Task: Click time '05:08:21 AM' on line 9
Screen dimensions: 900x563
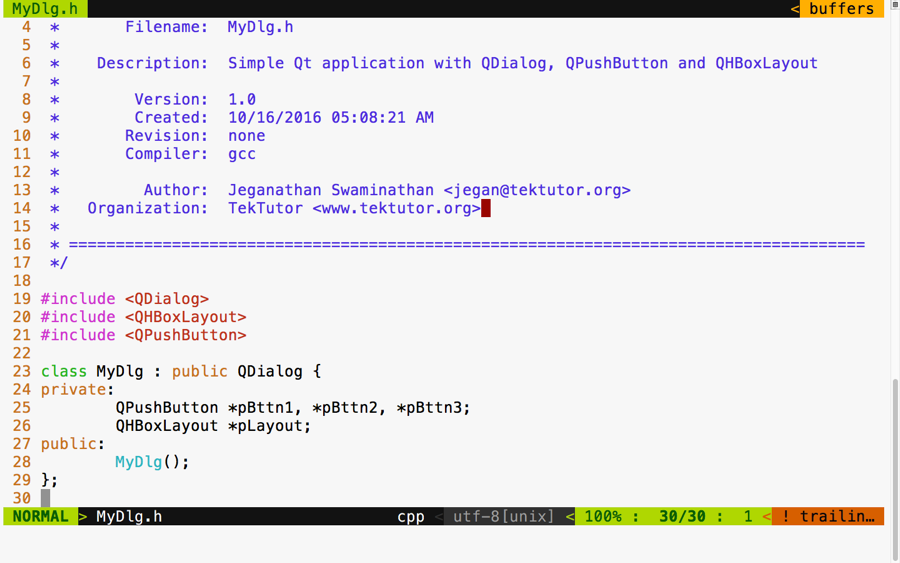Action: point(382,118)
